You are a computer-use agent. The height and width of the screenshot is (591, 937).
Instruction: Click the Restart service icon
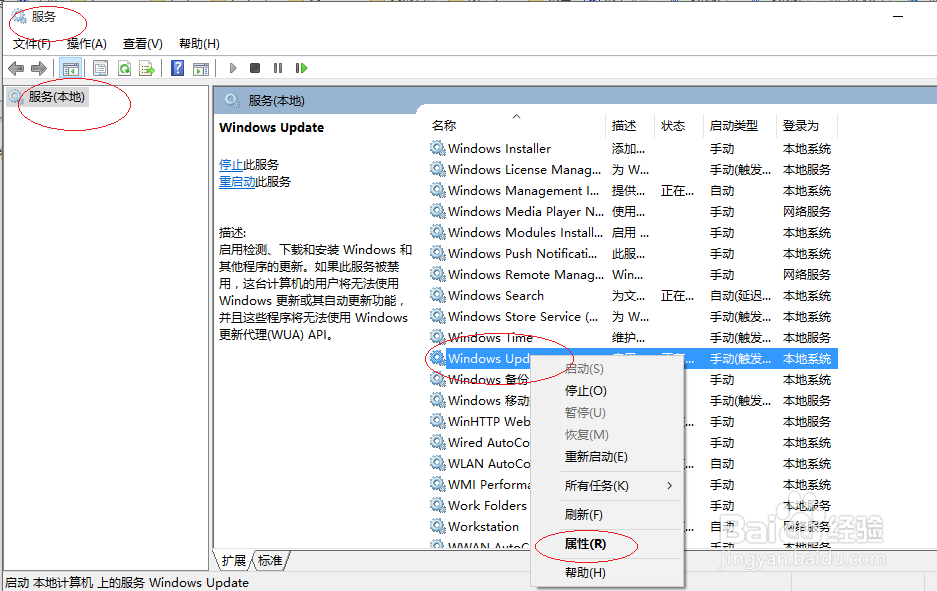[x=301, y=68]
